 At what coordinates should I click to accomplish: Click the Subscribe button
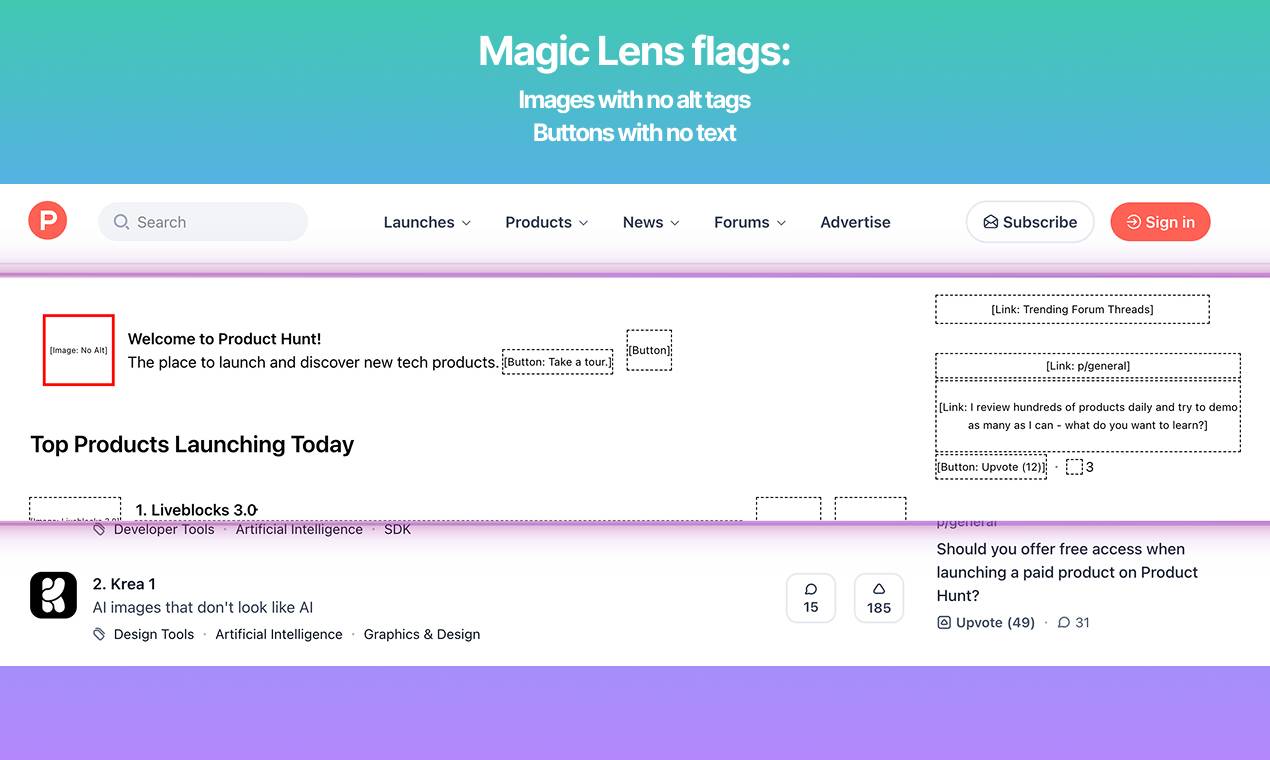coord(1029,222)
